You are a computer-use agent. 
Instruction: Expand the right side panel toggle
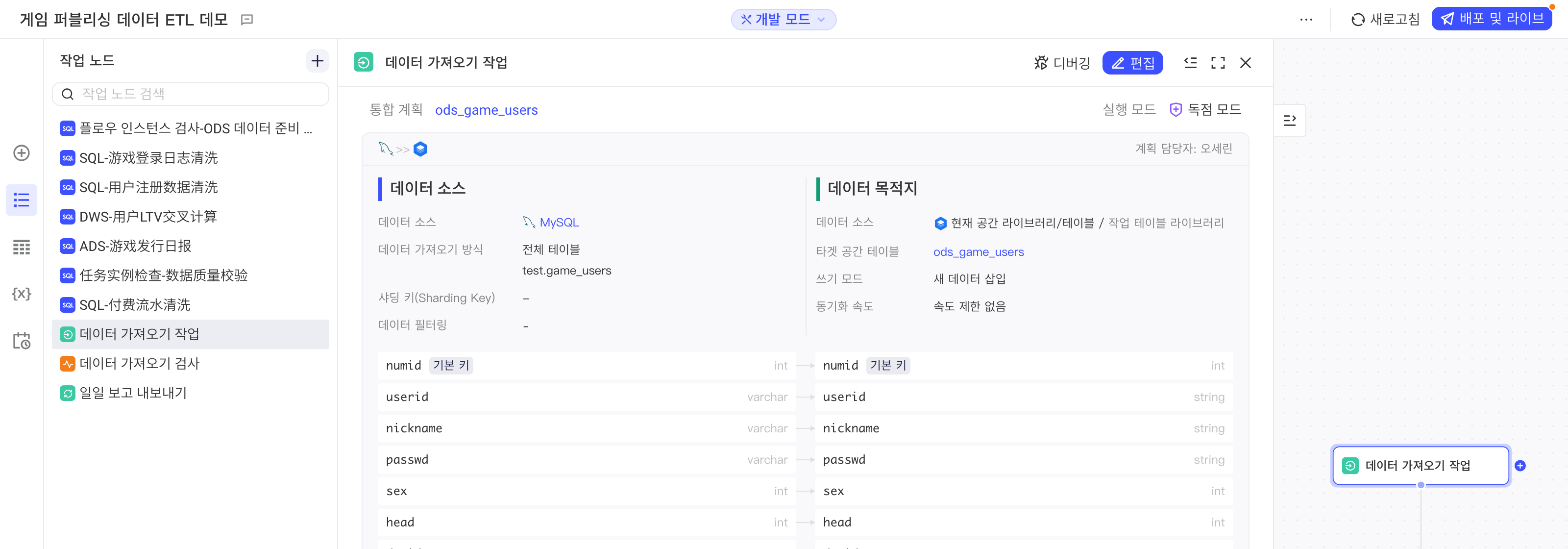point(1290,121)
